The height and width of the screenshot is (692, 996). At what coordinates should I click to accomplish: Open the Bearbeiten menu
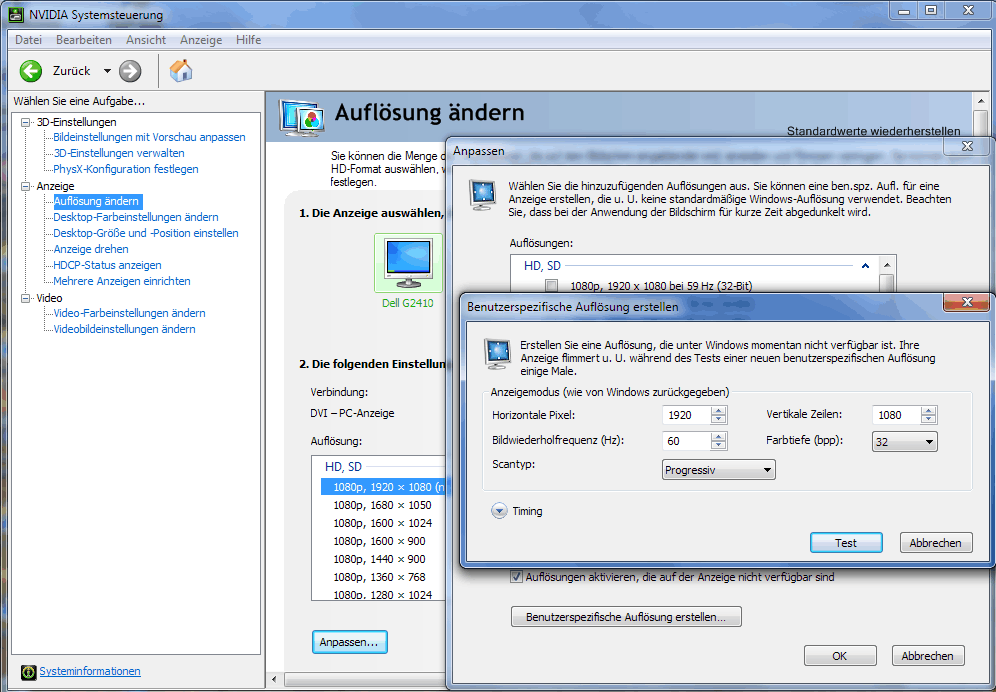click(x=84, y=39)
